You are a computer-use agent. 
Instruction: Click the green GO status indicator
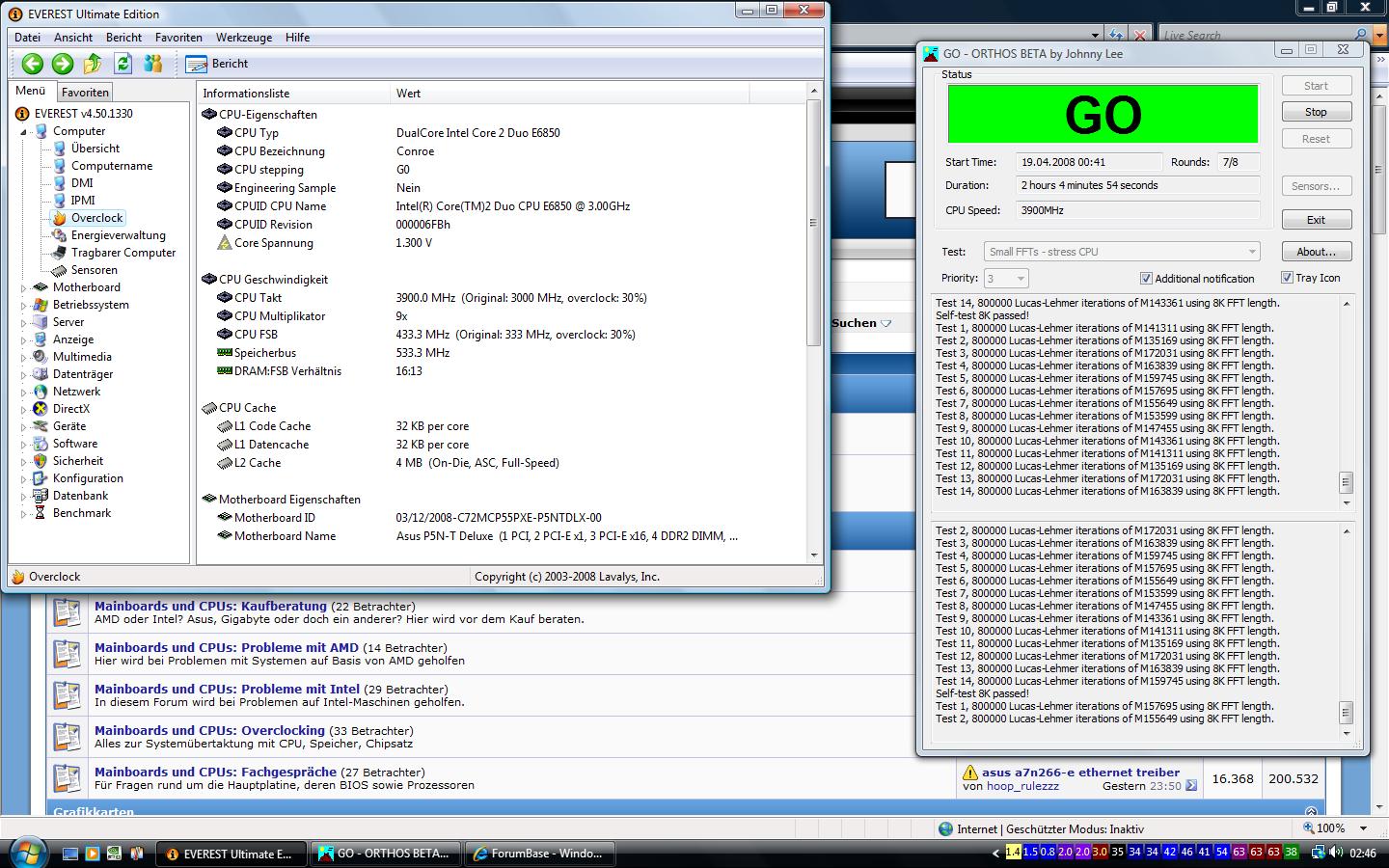(x=1103, y=114)
